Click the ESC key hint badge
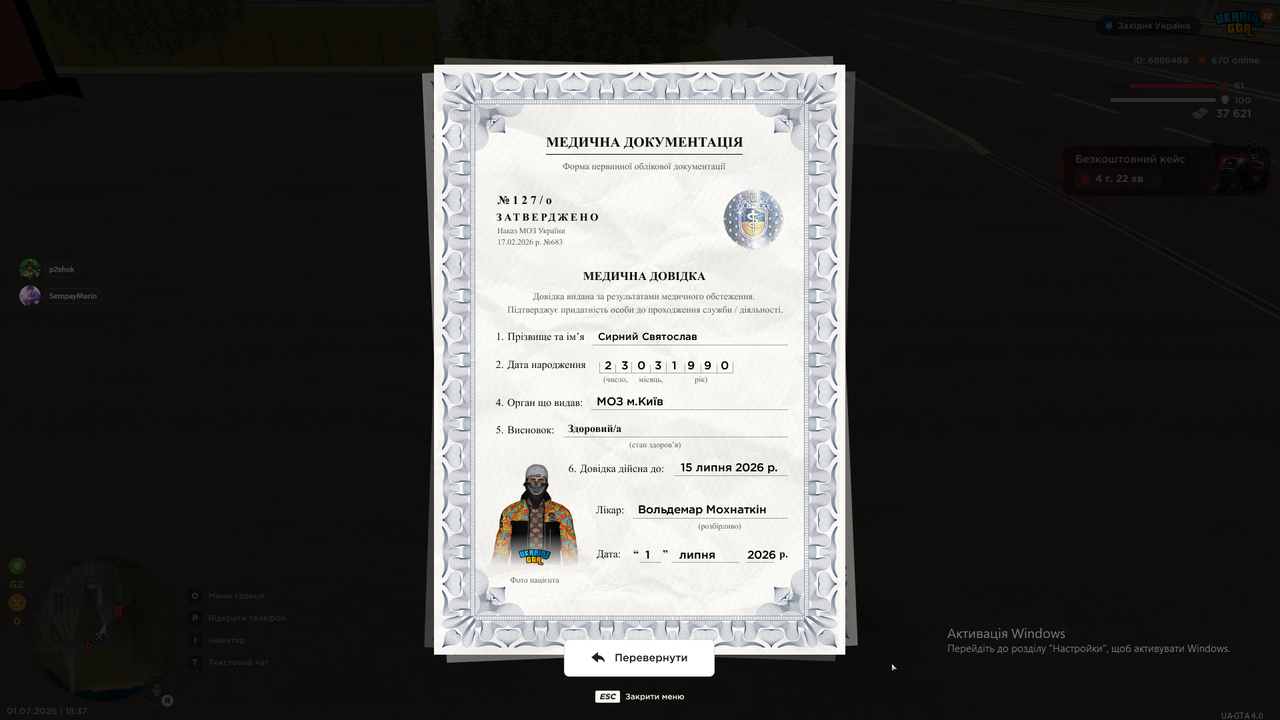The image size is (1280, 720). coord(607,696)
